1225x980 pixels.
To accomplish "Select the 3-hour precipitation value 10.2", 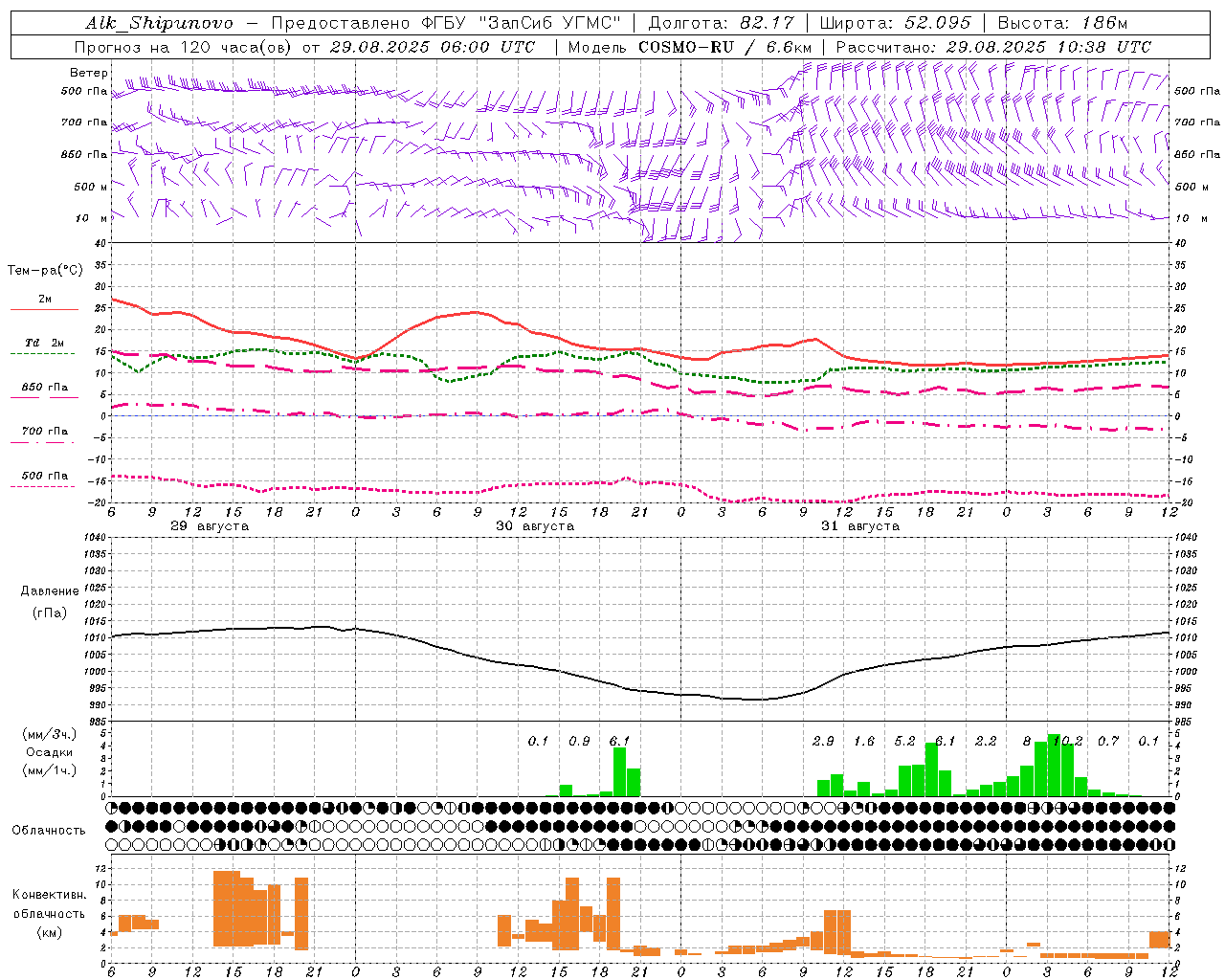I will [1067, 741].
